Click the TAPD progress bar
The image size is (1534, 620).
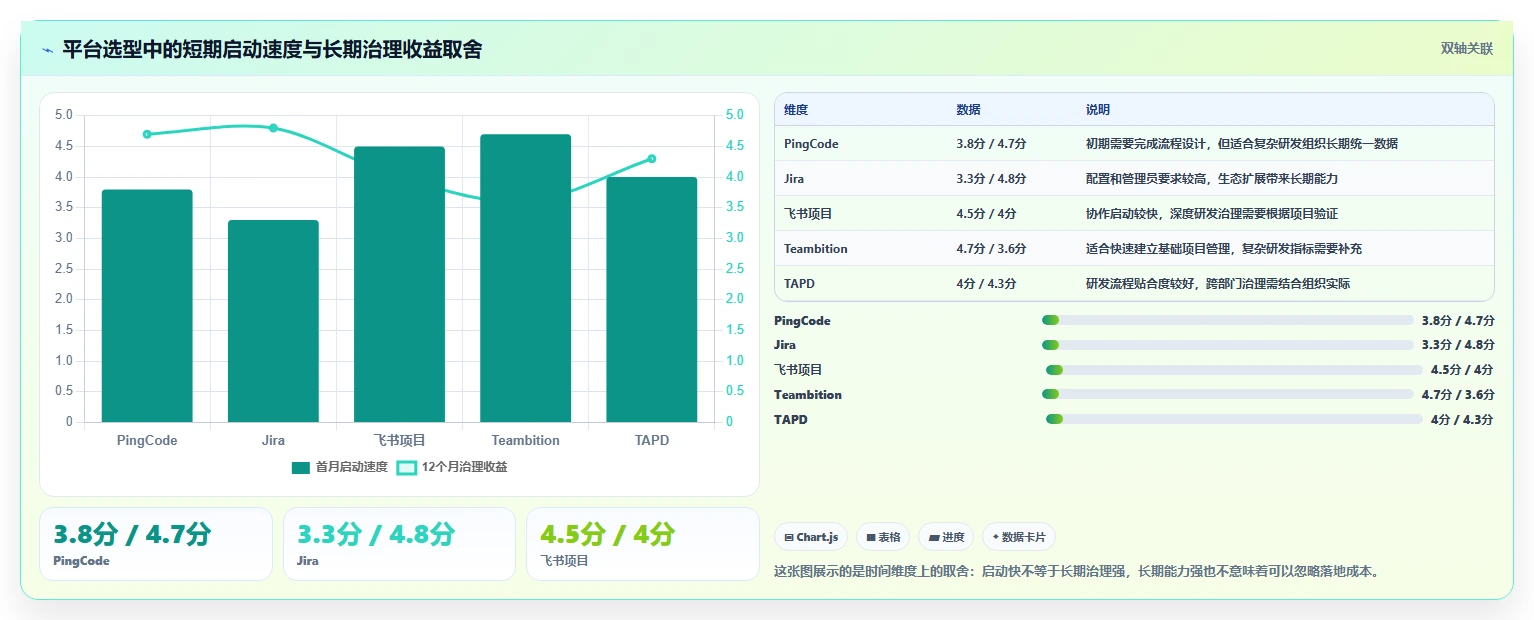pyautogui.click(x=1234, y=420)
